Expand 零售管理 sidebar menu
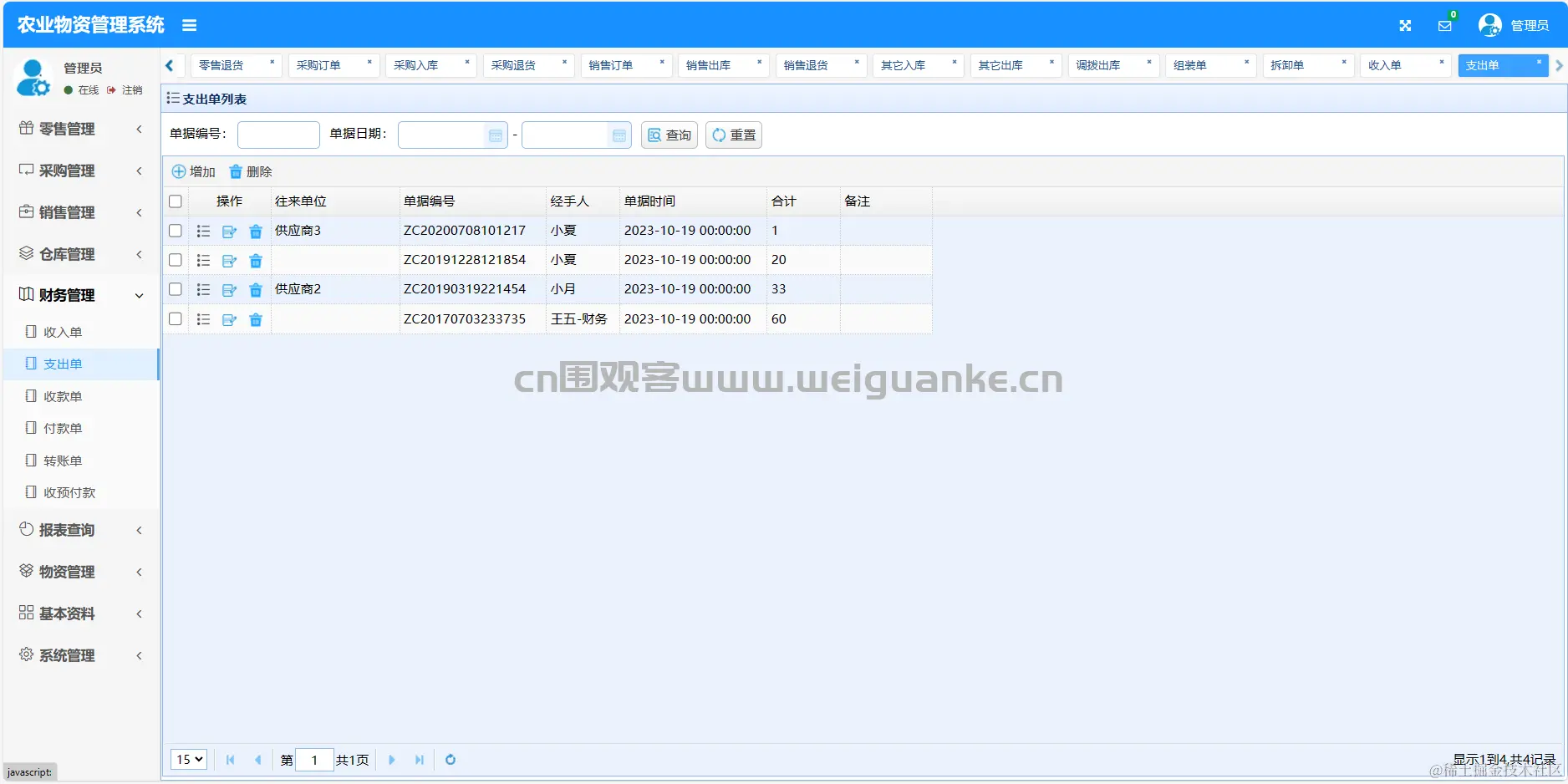 (80, 129)
